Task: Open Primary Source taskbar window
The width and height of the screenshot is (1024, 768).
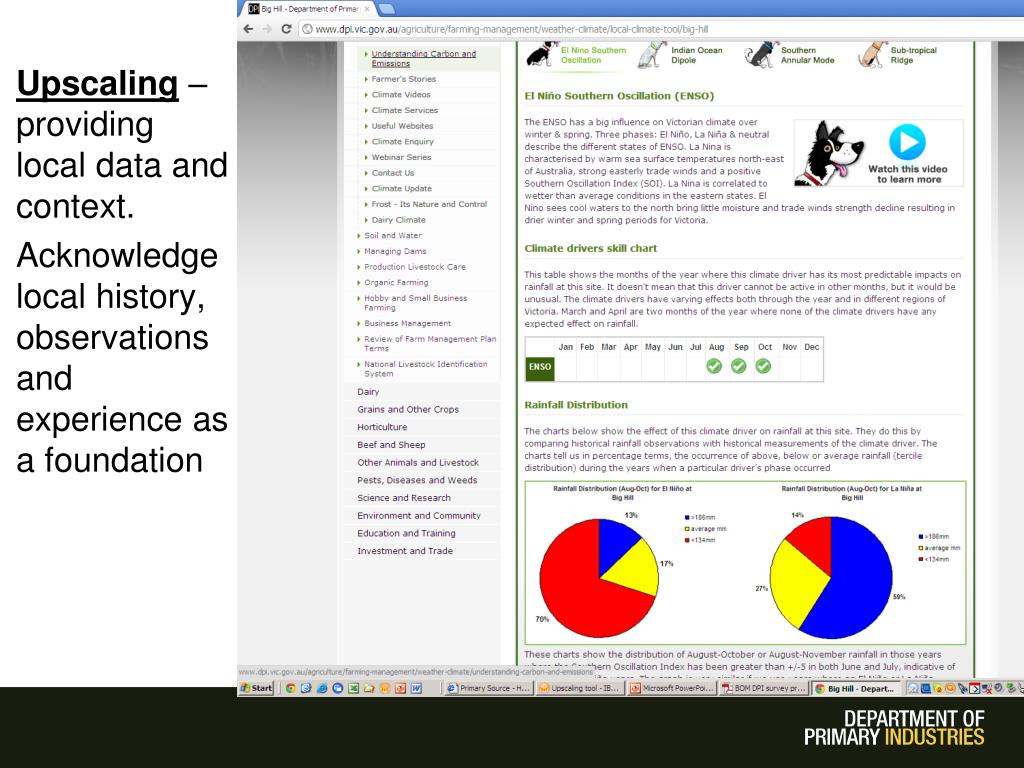Action: click(x=488, y=688)
